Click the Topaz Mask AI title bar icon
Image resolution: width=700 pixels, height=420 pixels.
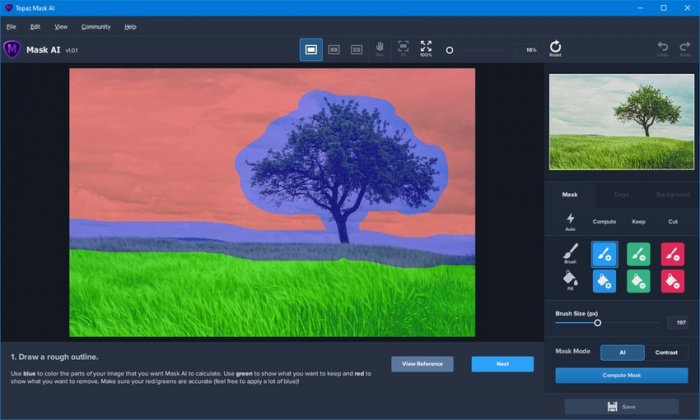click(8, 8)
